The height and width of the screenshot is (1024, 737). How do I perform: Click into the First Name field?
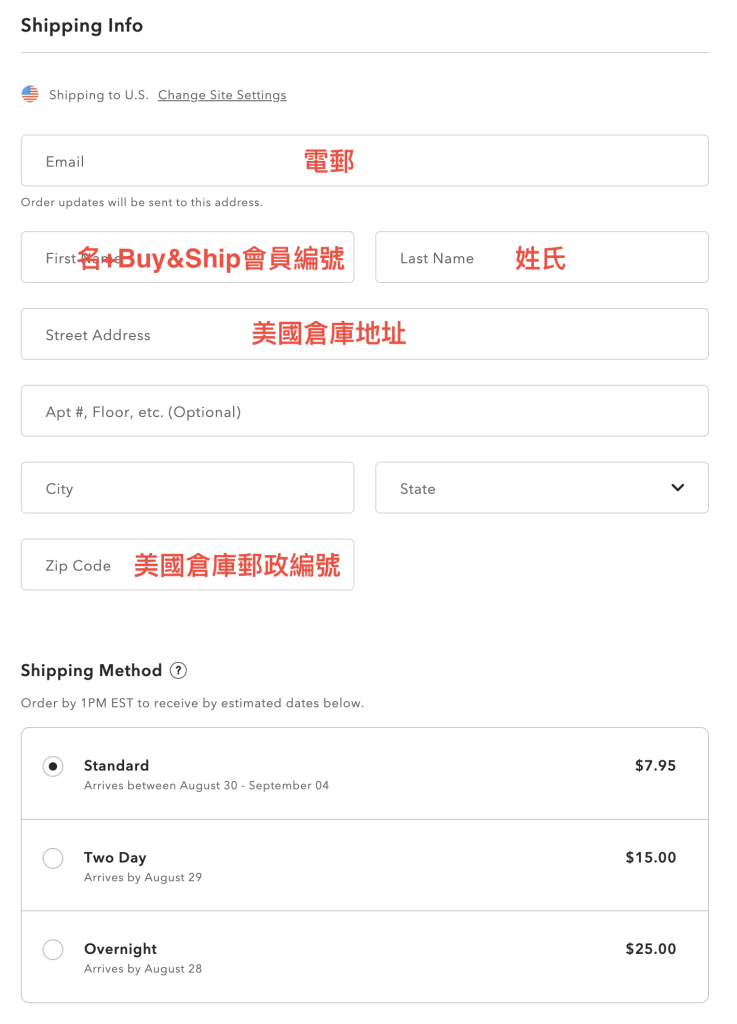(x=187, y=258)
